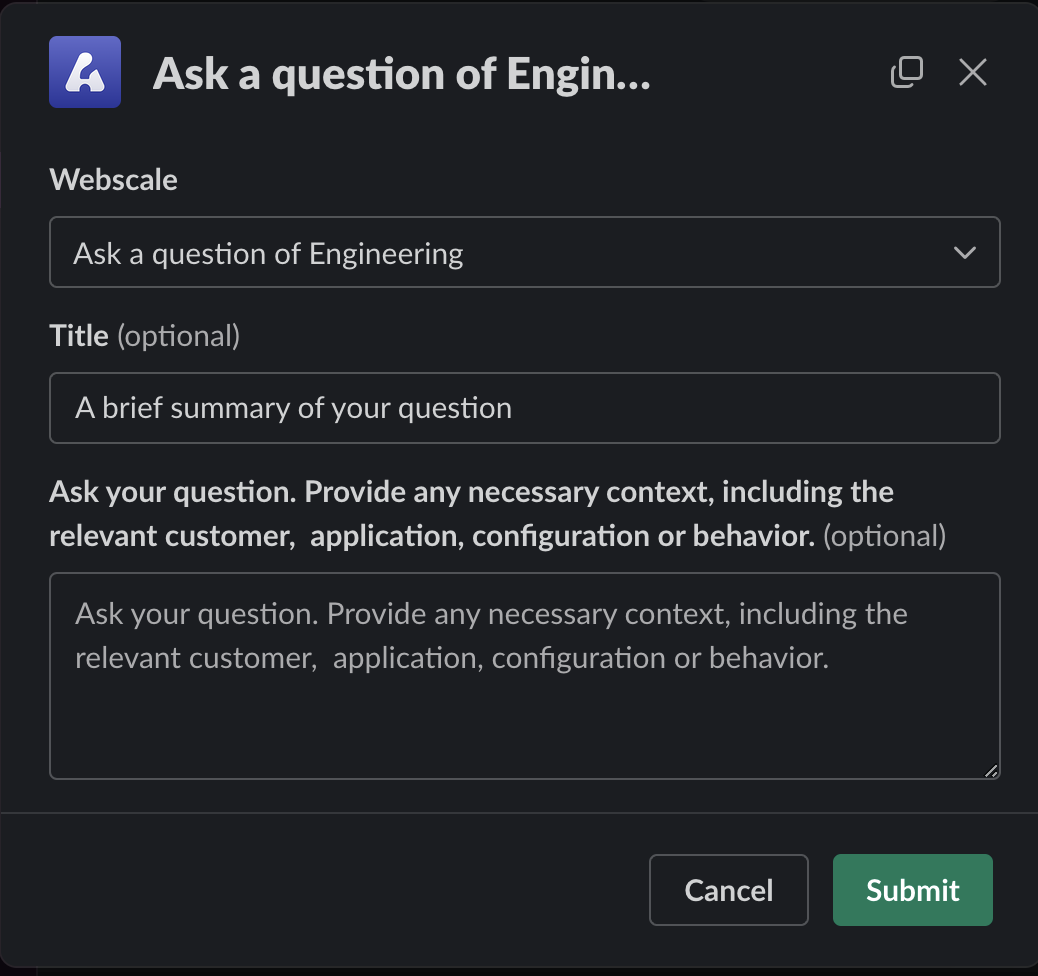1038x976 pixels.
Task: Click placeholder 'A brief summary of your question'
Action: 293,408
